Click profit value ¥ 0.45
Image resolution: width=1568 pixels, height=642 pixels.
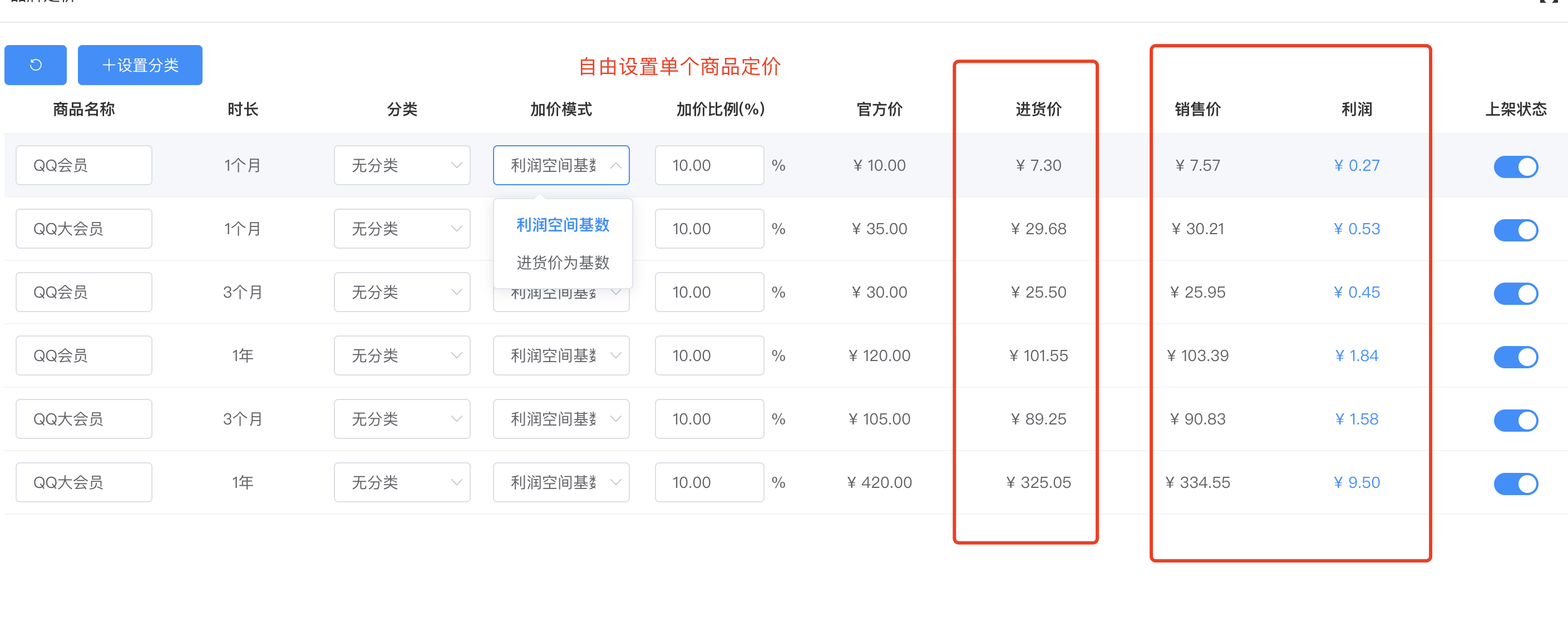click(1357, 292)
